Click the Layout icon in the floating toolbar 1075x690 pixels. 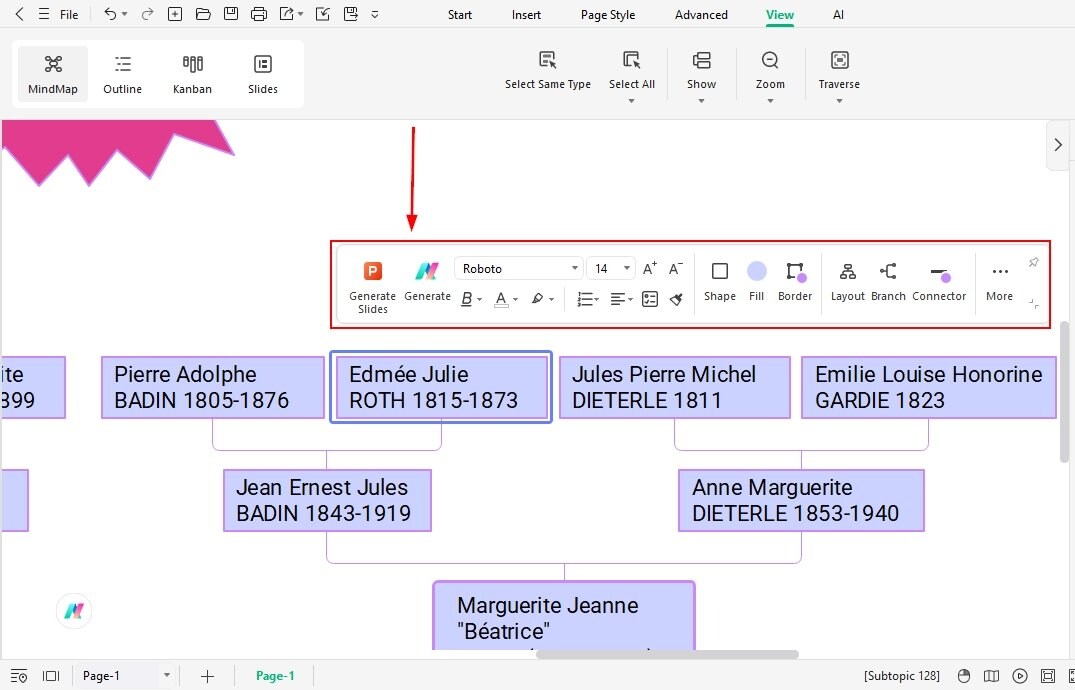pos(847,280)
